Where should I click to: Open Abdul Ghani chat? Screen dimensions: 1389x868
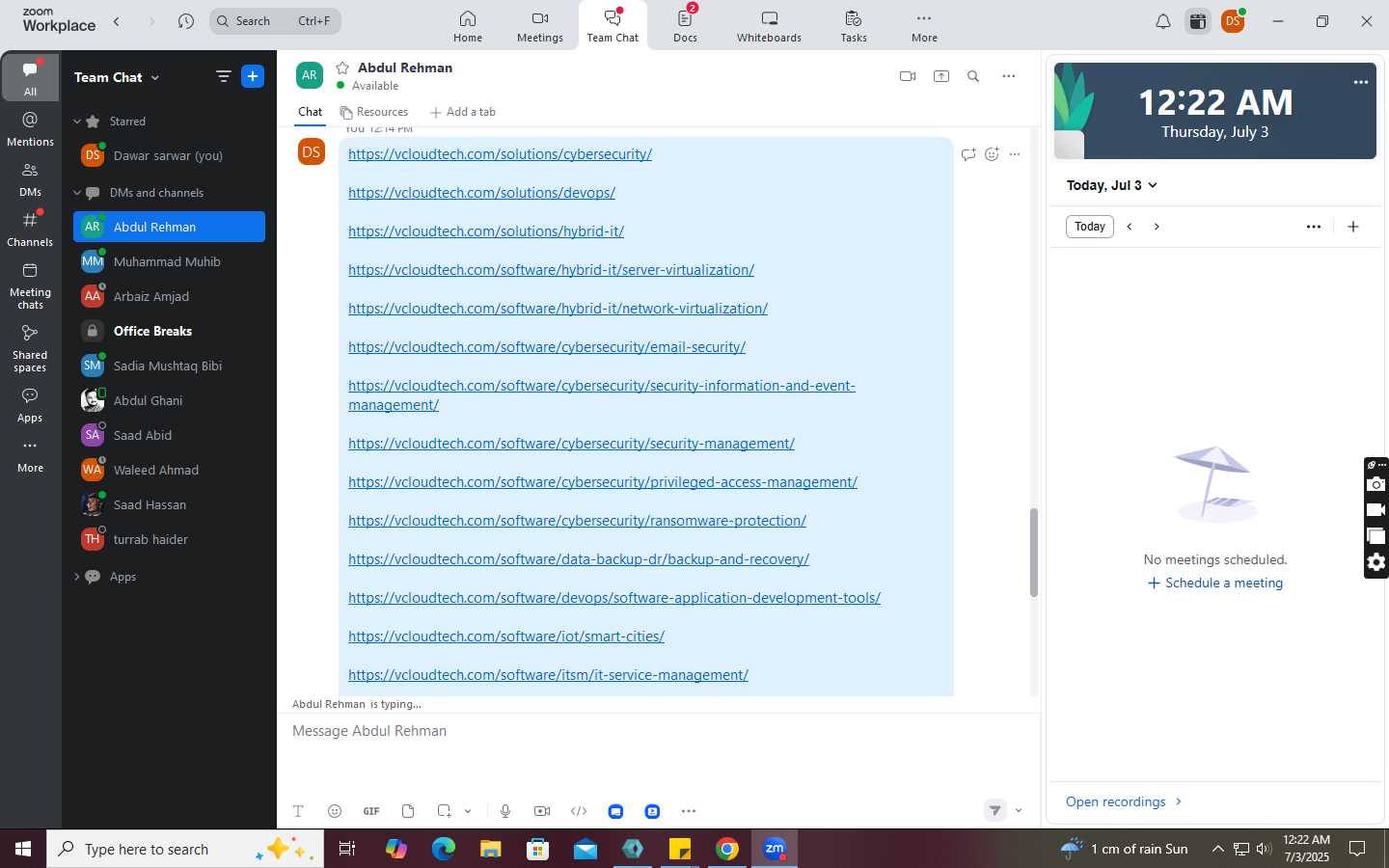pos(169,400)
